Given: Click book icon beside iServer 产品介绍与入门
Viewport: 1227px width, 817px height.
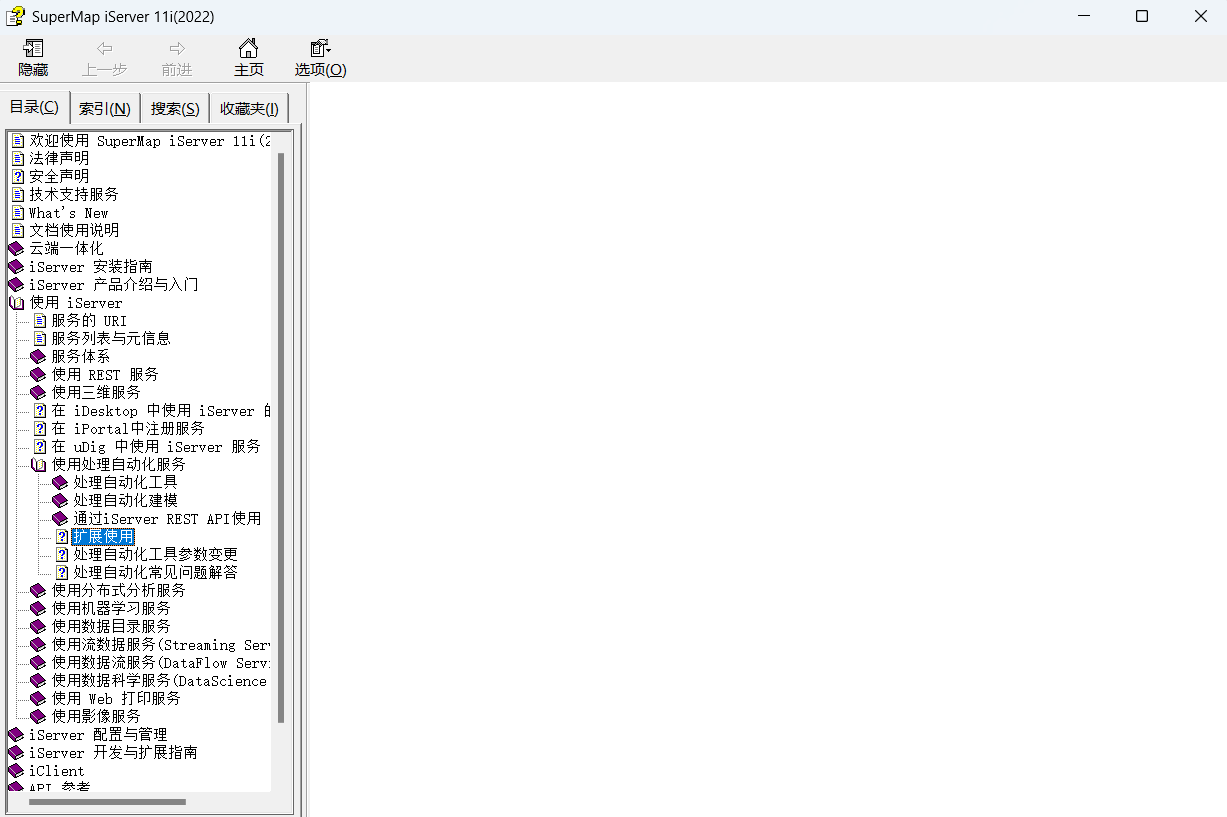Looking at the screenshot, I should [16, 284].
